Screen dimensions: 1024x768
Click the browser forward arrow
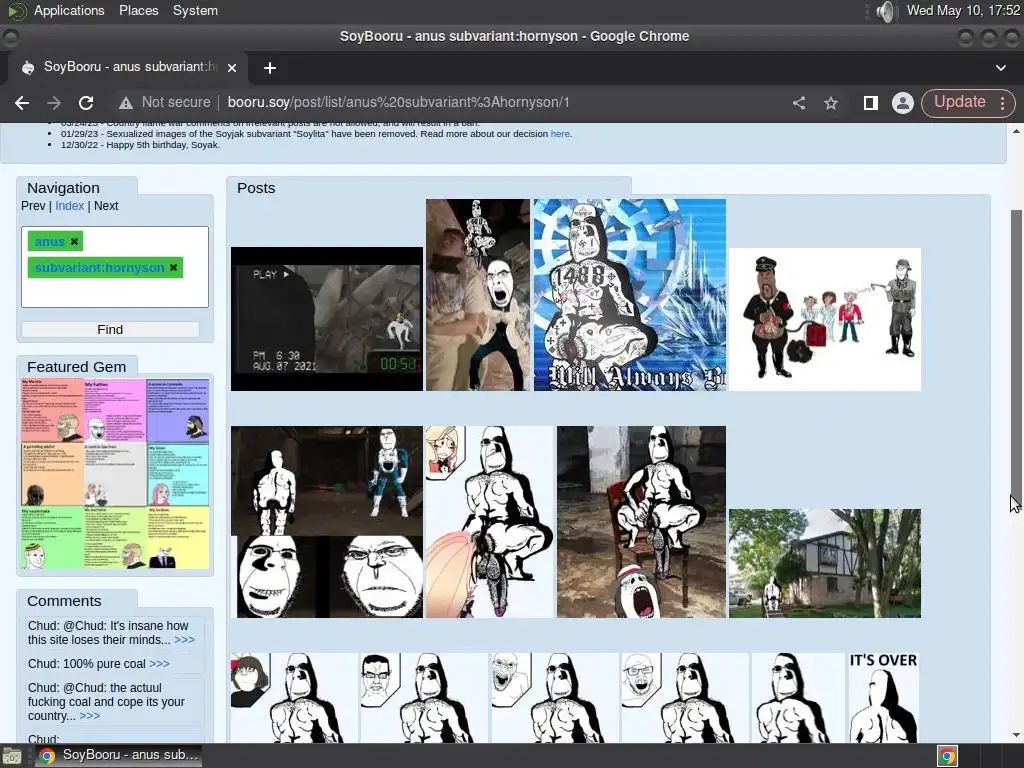point(54,103)
